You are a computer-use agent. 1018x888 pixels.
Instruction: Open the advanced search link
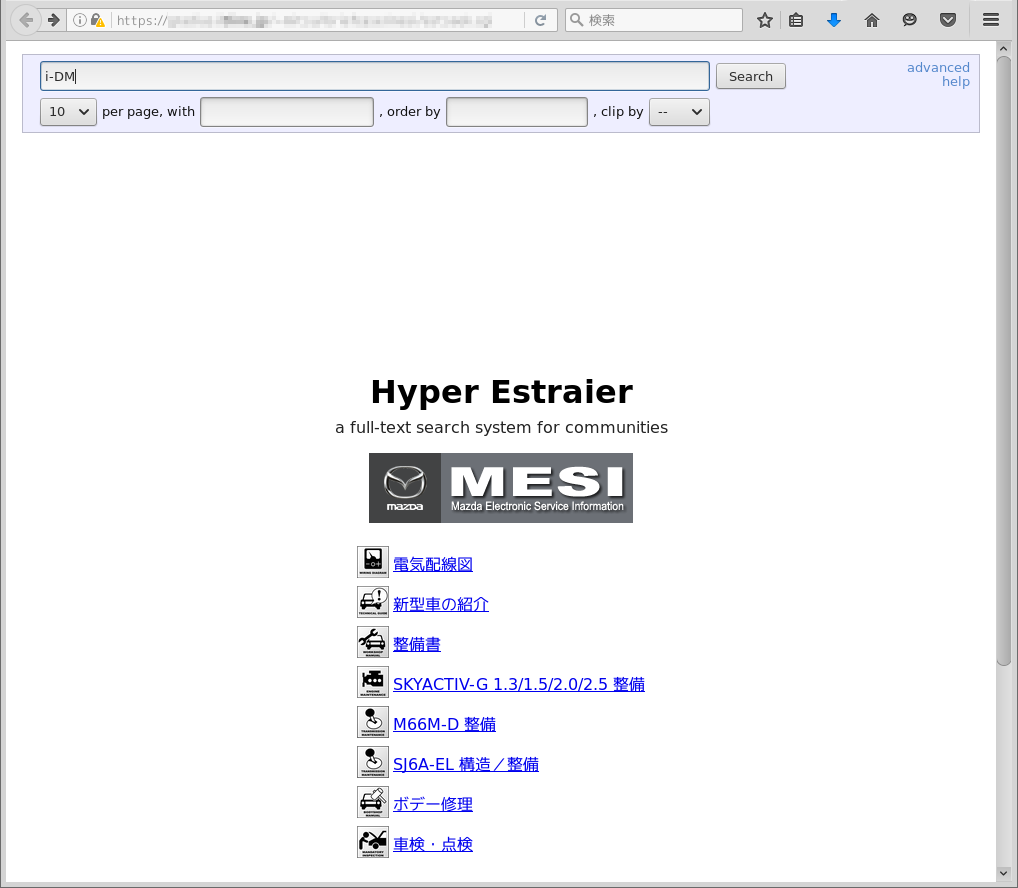[938, 68]
